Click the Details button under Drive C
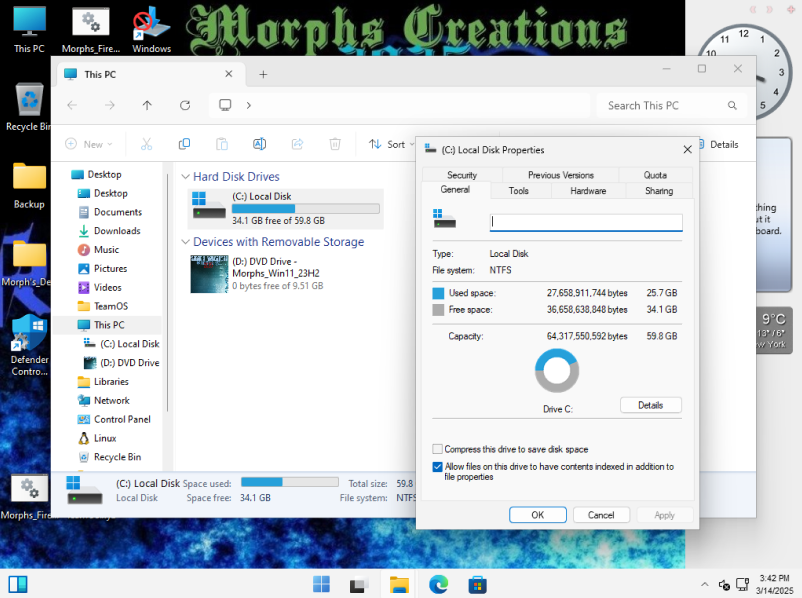This screenshot has width=802, height=598. pos(651,405)
